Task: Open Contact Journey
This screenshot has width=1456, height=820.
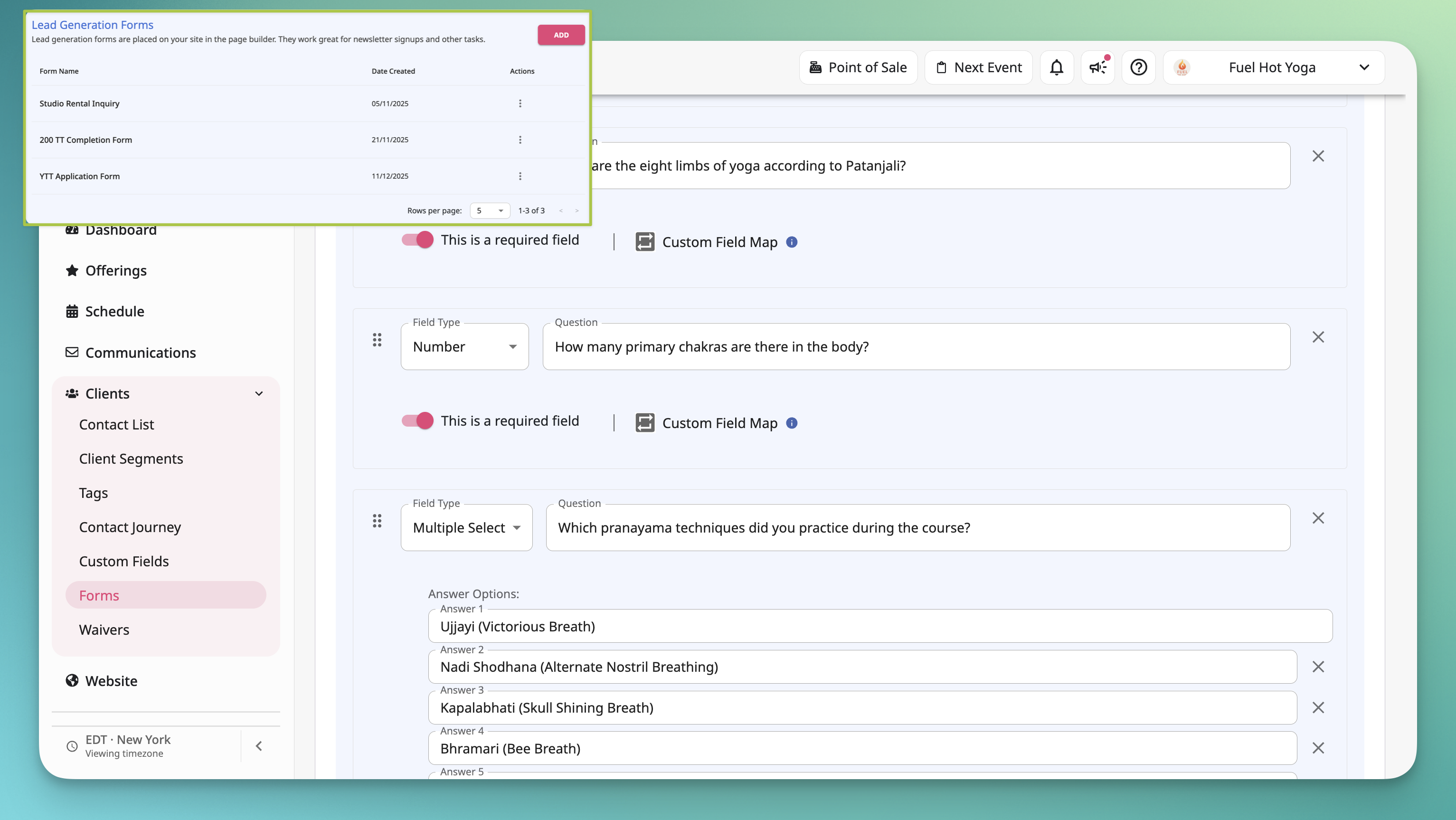Action: (x=130, y=527)
